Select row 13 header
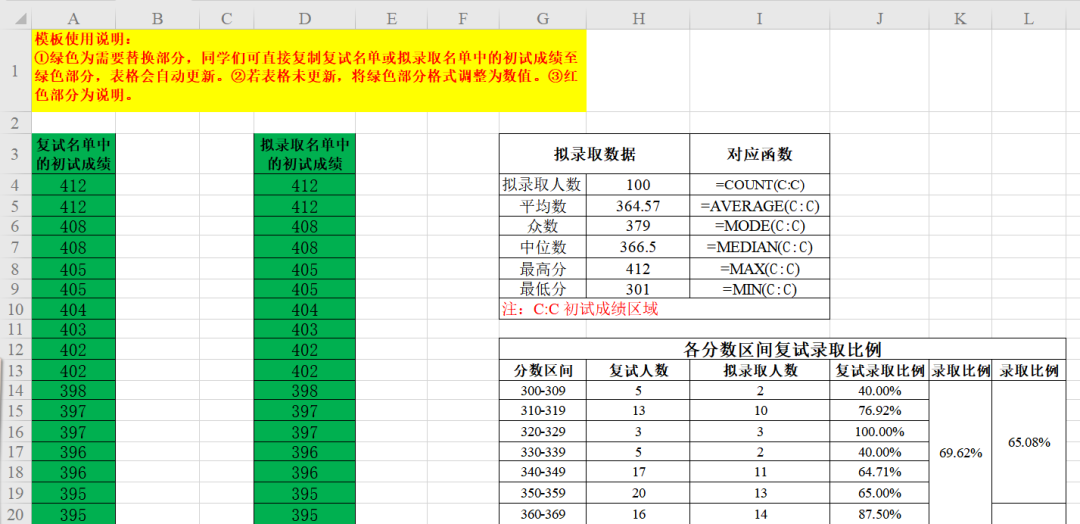1080x524 pixels. (15, 370)
